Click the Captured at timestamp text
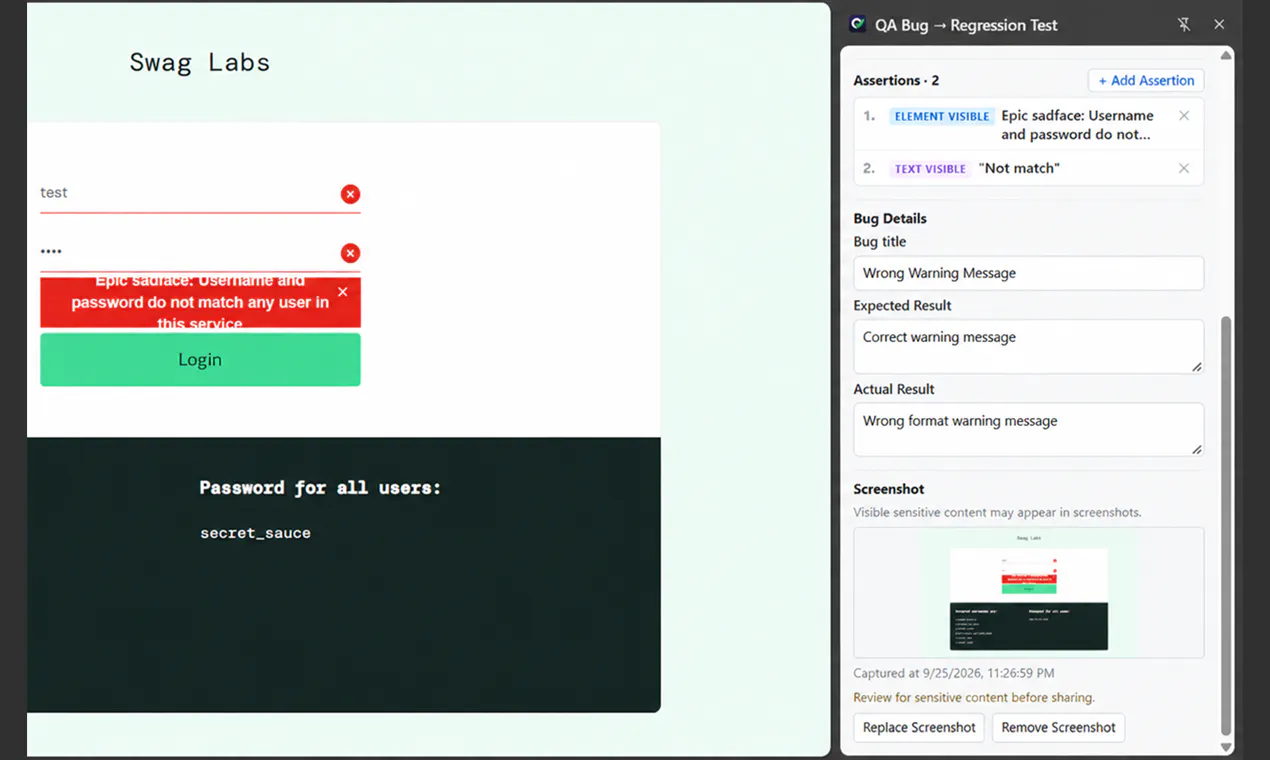1270x760 pixels. [953, 673]
